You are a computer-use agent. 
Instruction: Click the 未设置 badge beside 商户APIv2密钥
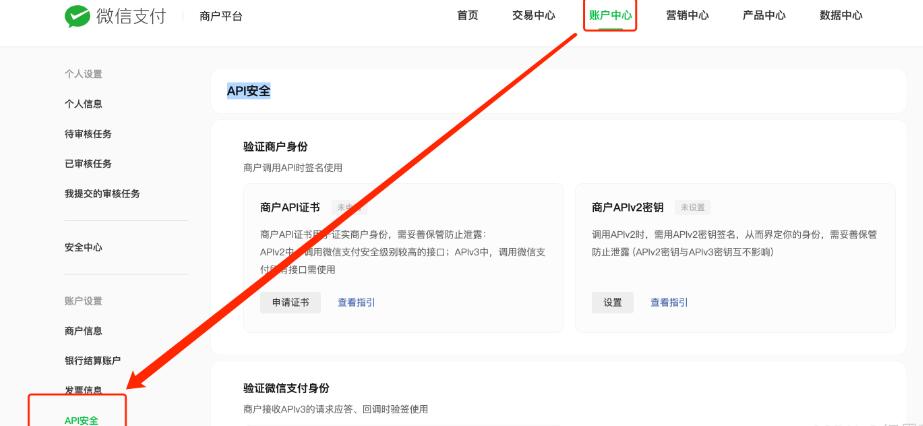pos(693,207)
